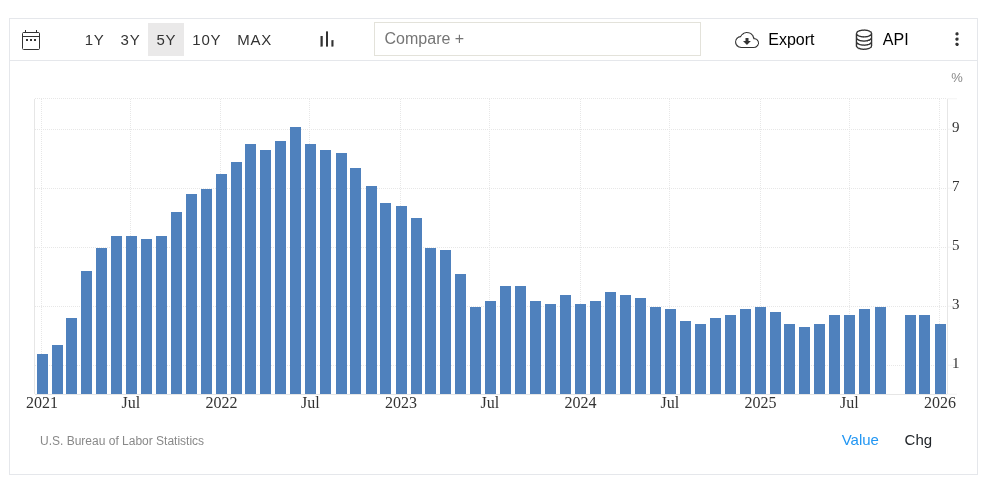The image size is (989, 491).
Task: Click the first bar at 2021
Action: pos(42,374)
